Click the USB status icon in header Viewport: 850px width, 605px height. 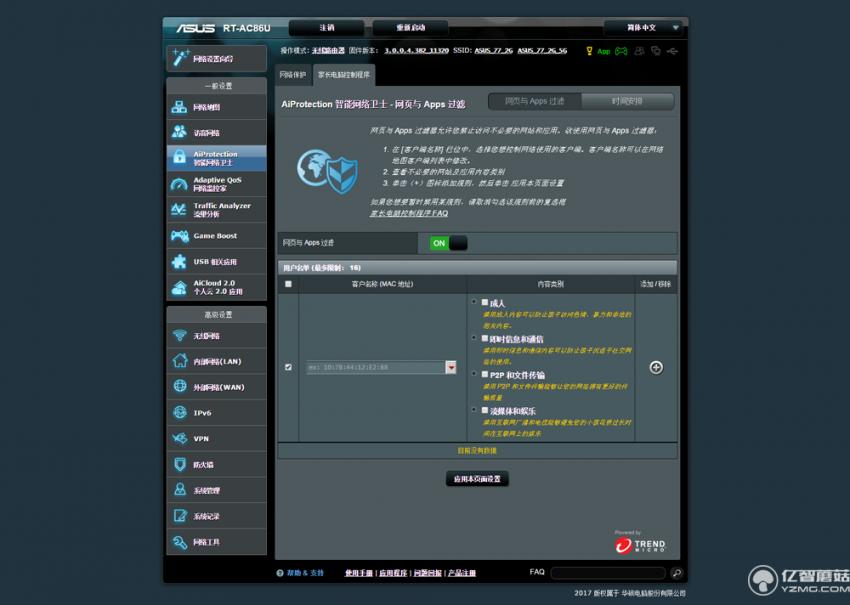672,51
